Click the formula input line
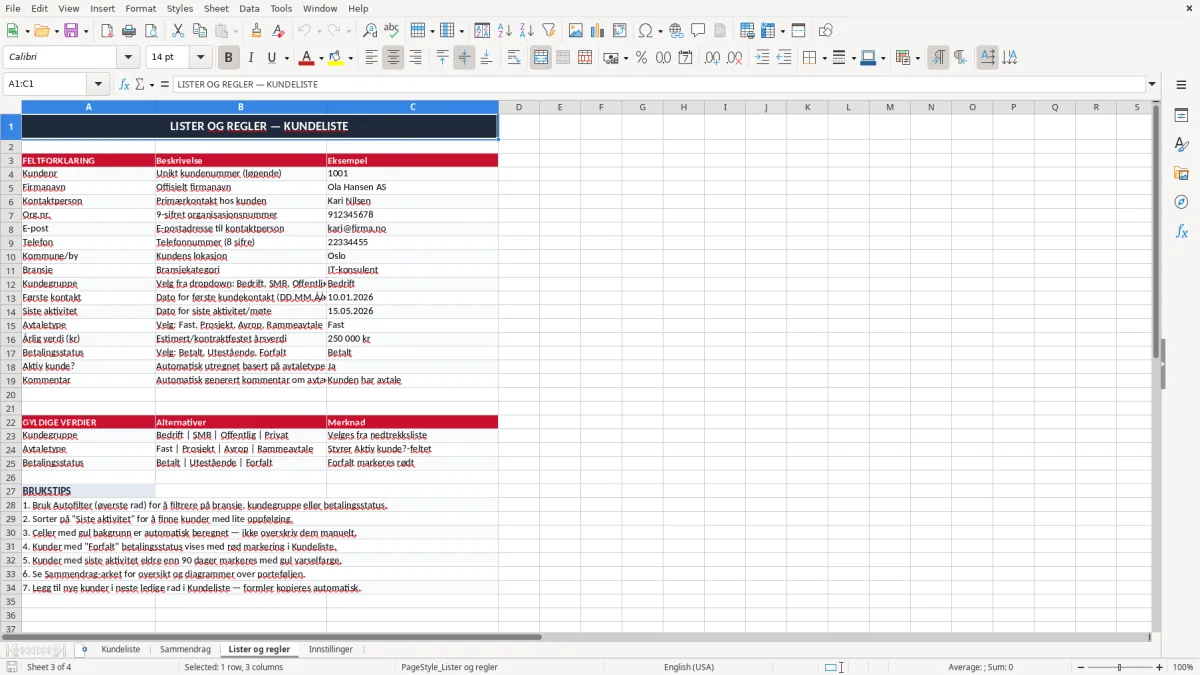Screen dimensions: 1200x675 point(658,84)
